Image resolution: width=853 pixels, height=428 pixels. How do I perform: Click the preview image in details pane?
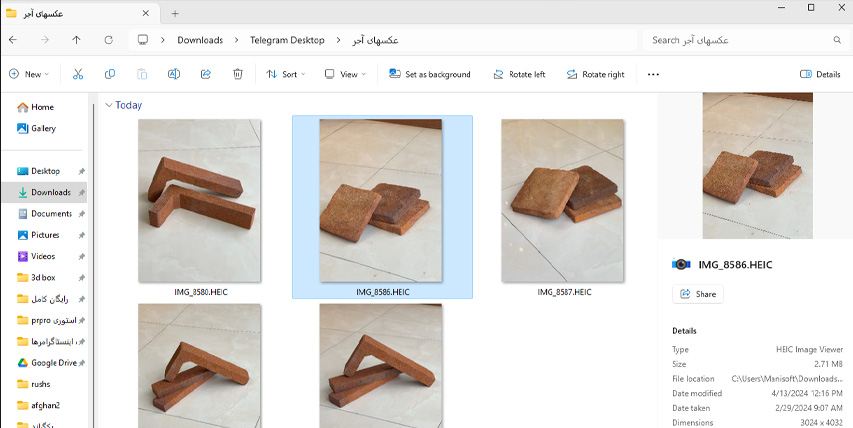(x=757, y=165)
